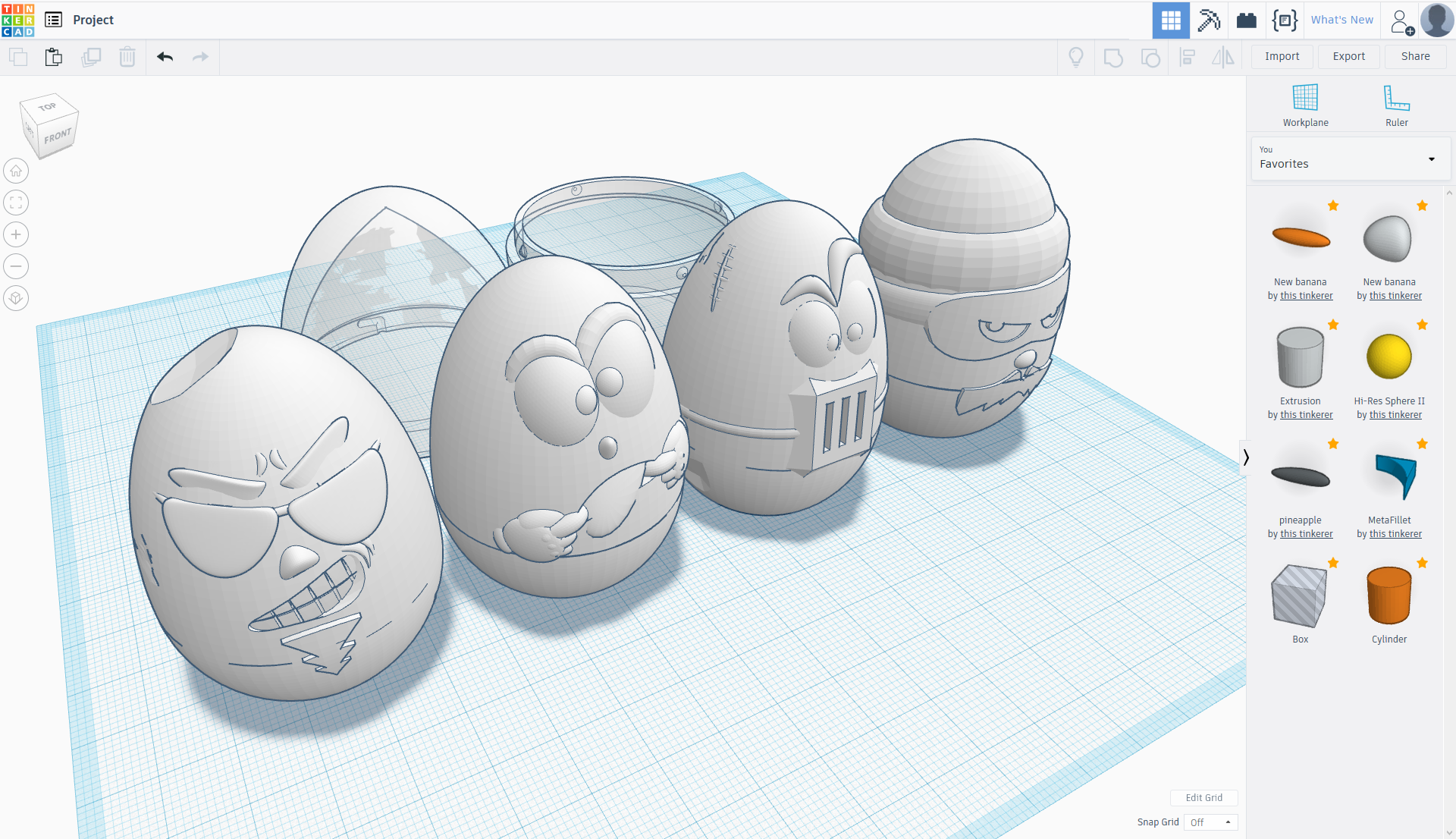Open this tinkerer link under Hi-Res Sphere II

point(1395,415)
